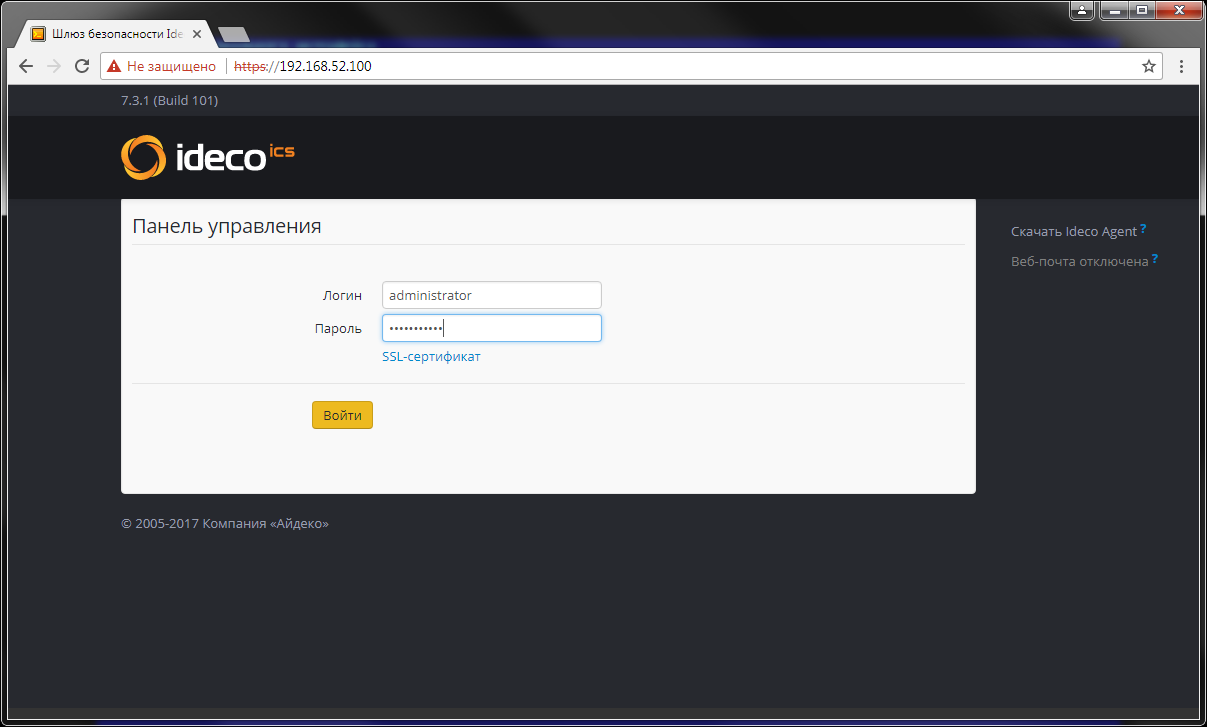Open the 'SSL-сертификат' link

(431, 357)
